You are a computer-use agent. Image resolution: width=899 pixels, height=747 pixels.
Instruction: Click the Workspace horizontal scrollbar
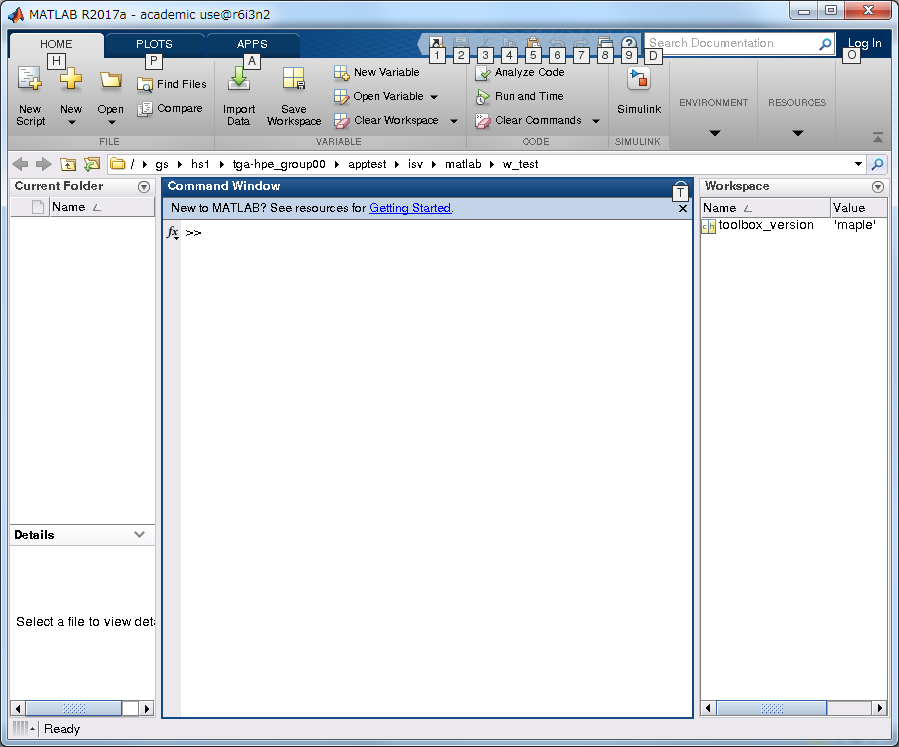tap(771, 708)
